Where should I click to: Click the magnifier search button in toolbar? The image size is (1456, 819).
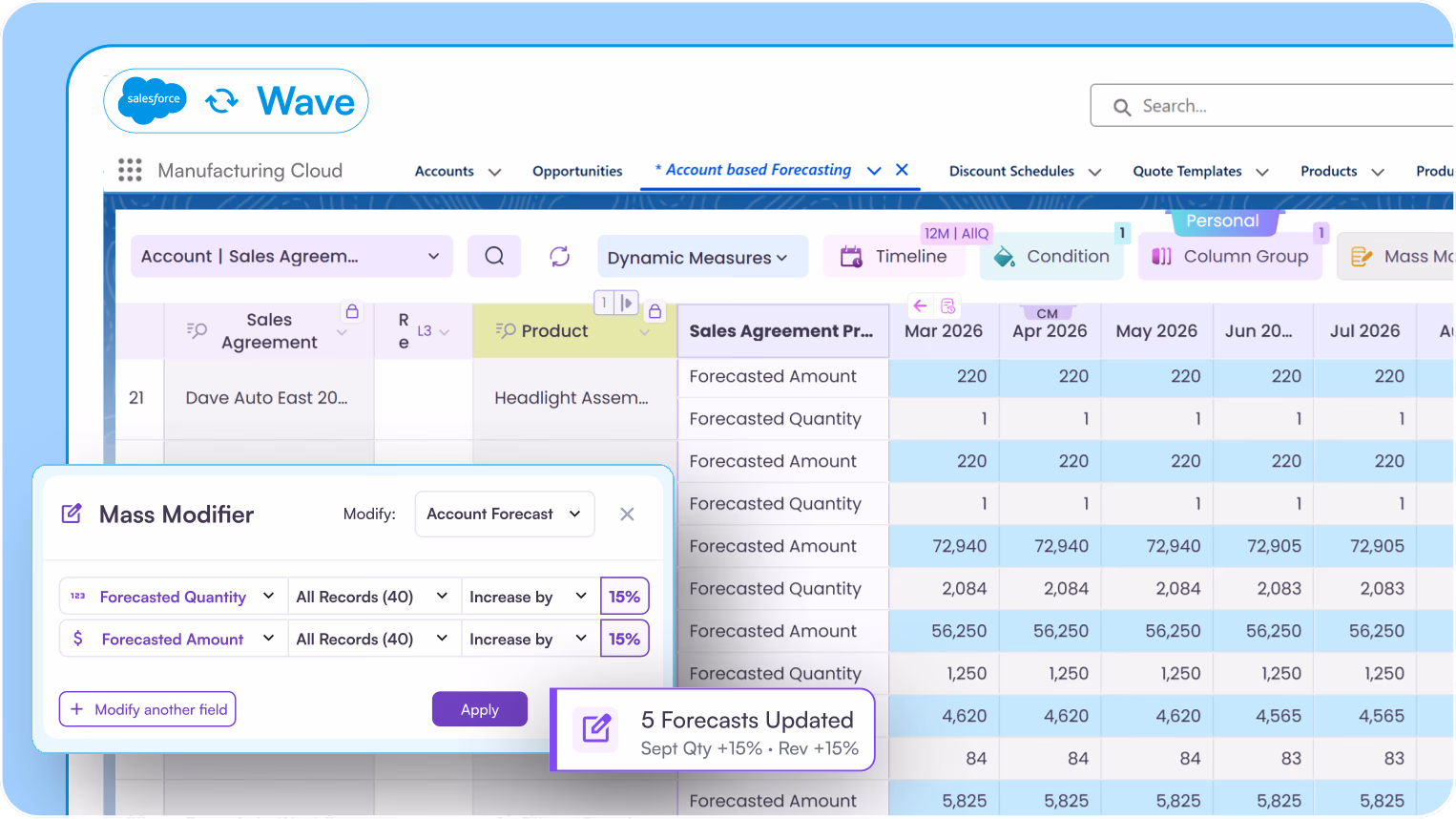[x=494, y=256]
